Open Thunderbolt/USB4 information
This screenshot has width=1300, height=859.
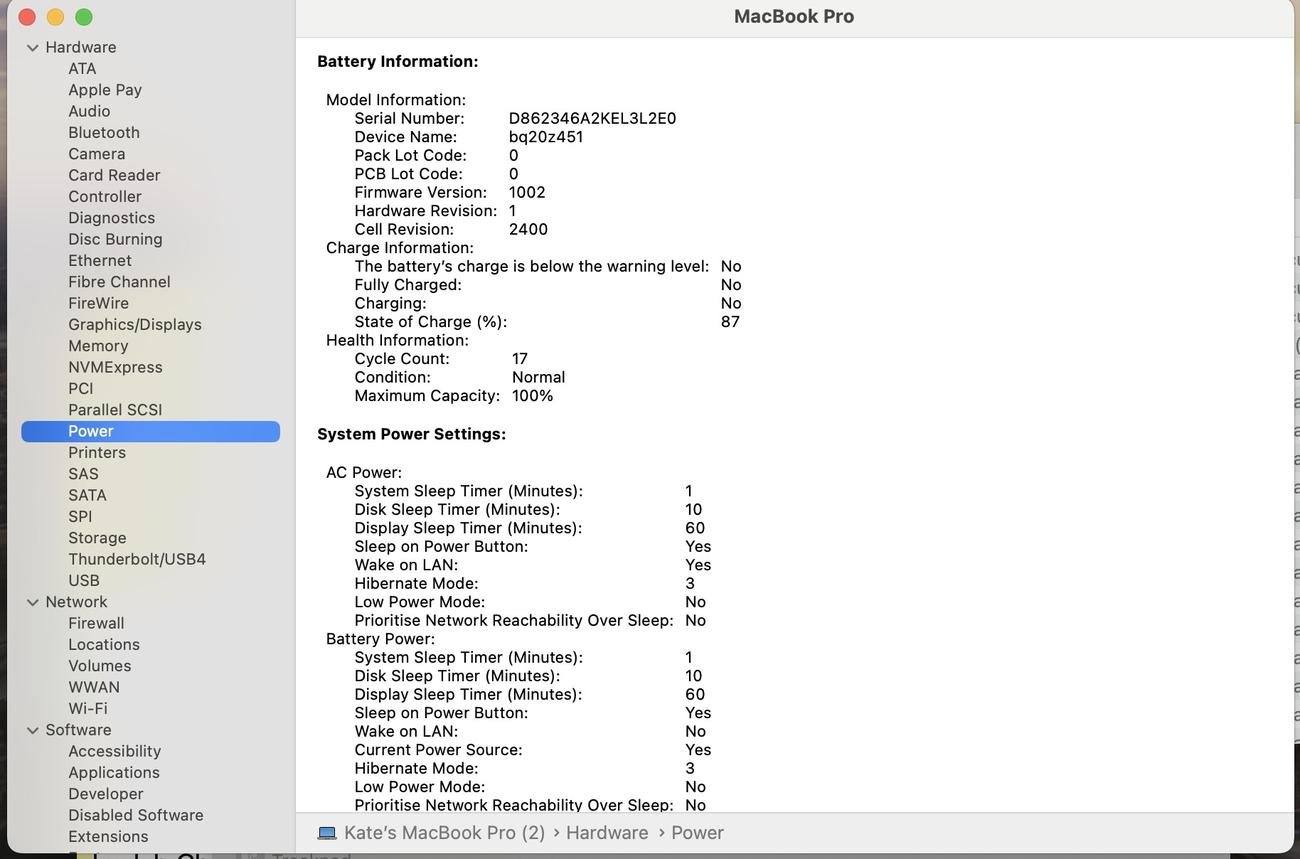137,559
